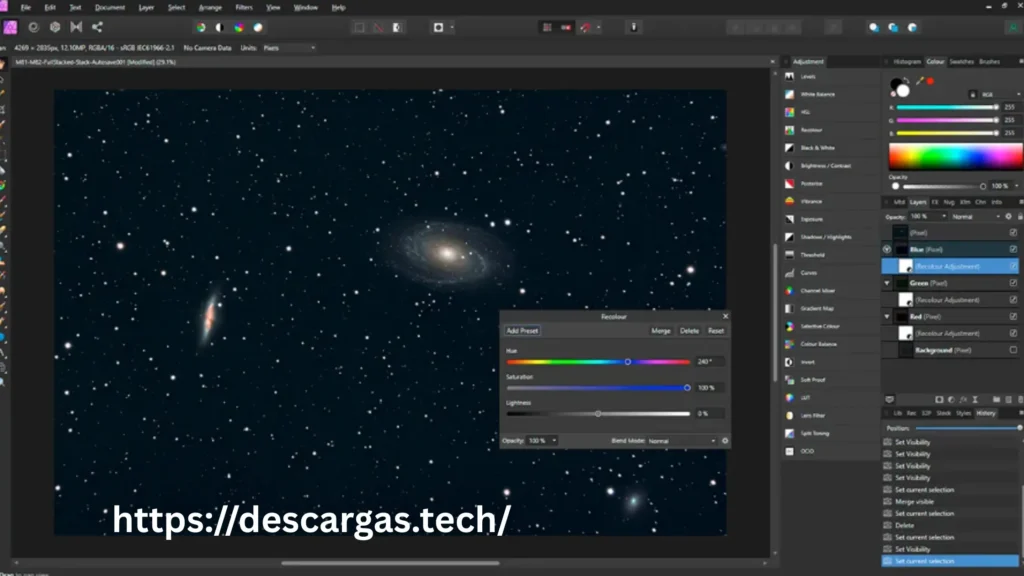Viewport: 1024px width, 576px height.
Task: Add an Exposure adjustment
Action: click(x=831, y=219)
